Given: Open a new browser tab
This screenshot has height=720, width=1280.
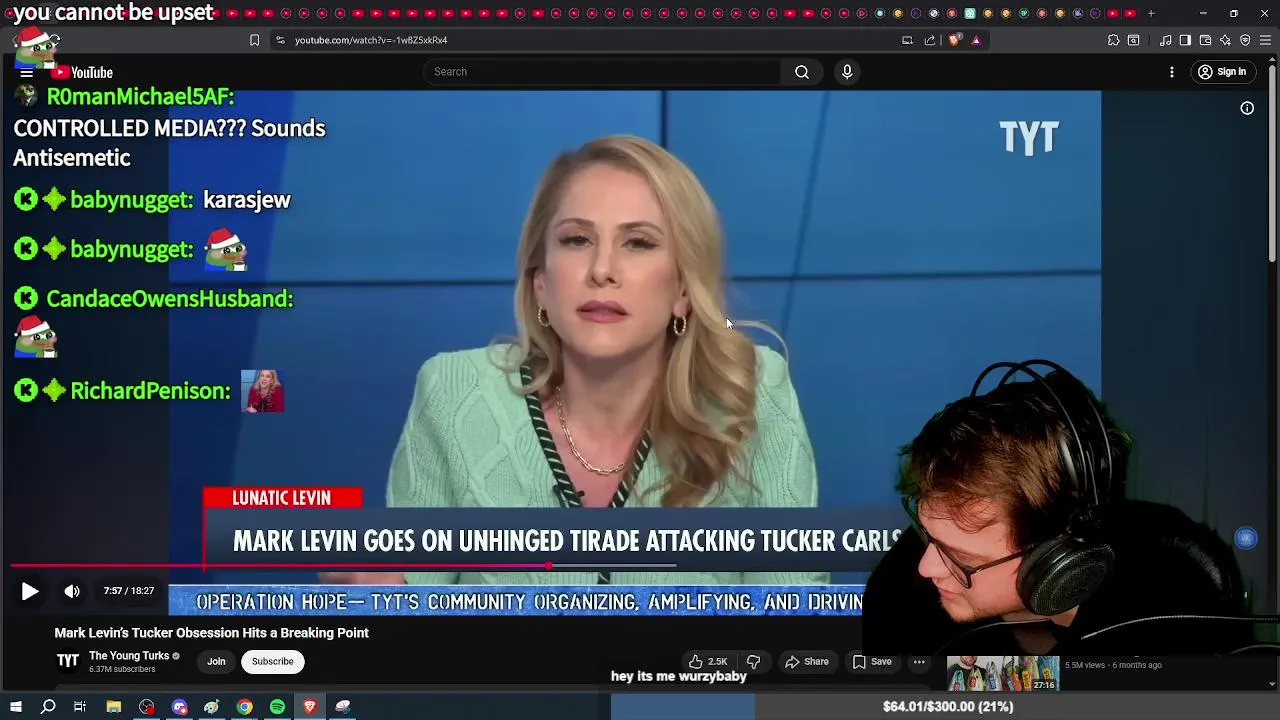Looking at the screenshot, I should tap(1151, 13).
